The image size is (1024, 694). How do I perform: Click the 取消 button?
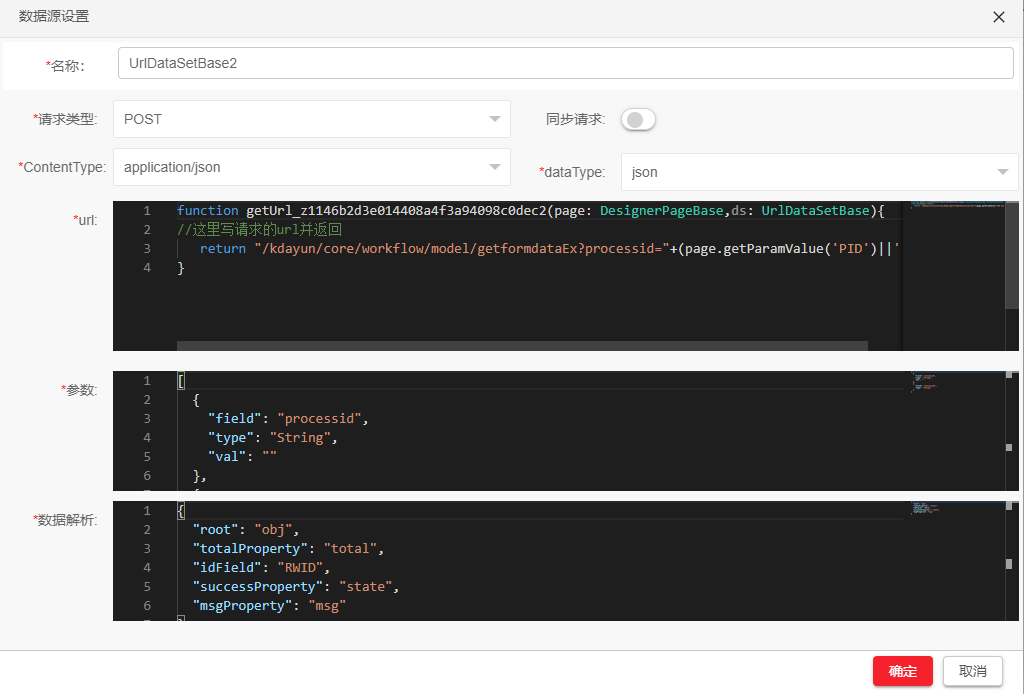(x=972, y=671)
